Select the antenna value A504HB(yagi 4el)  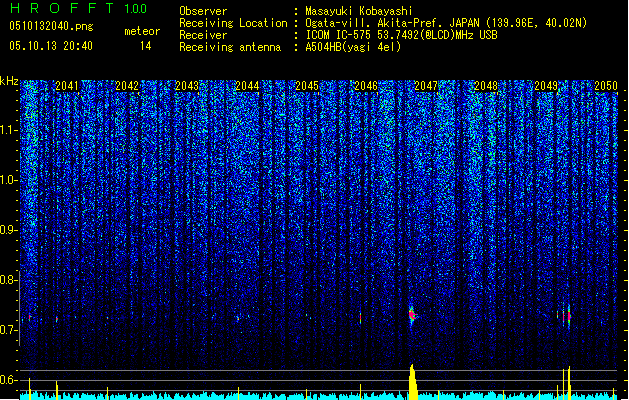353,47
